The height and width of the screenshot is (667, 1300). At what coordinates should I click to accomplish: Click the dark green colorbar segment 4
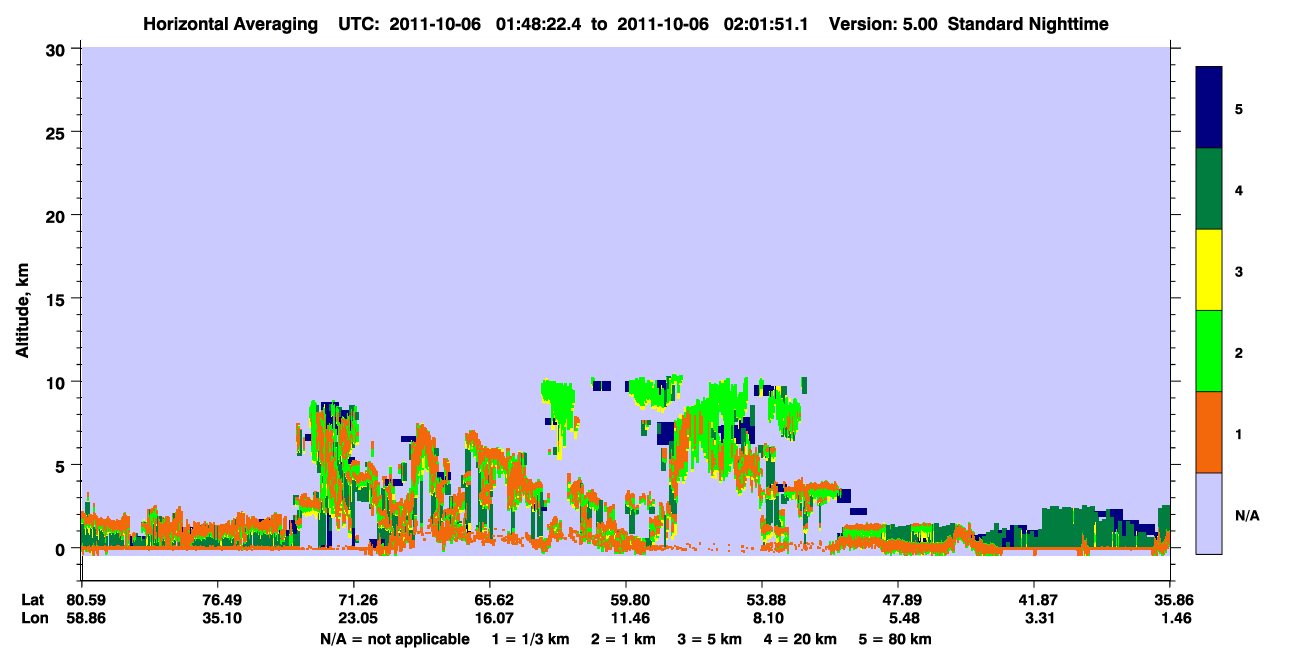coord(1209,189)
